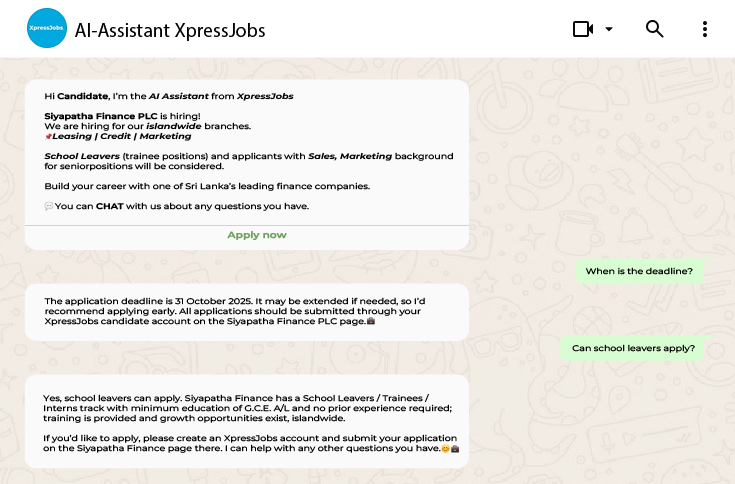Select the 'Can school leavers apply?' message
The width and height of the screenshot is (735, 484).
click(x=633, y=349)
